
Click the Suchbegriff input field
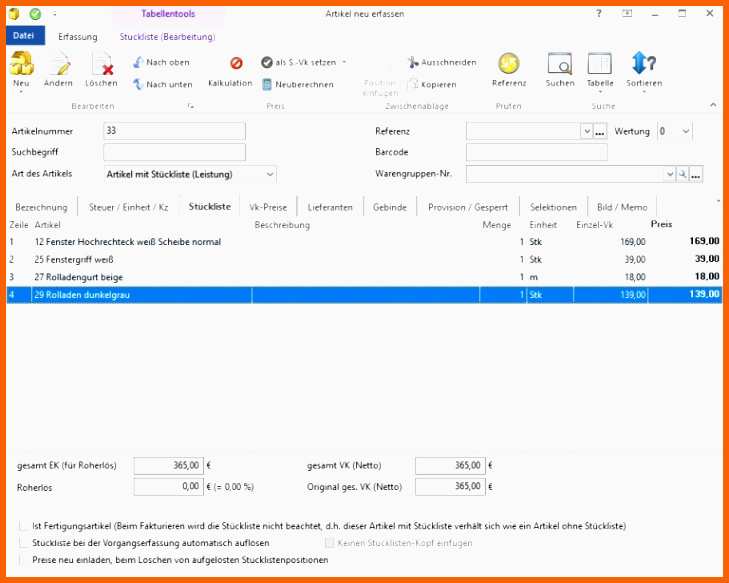174,152
